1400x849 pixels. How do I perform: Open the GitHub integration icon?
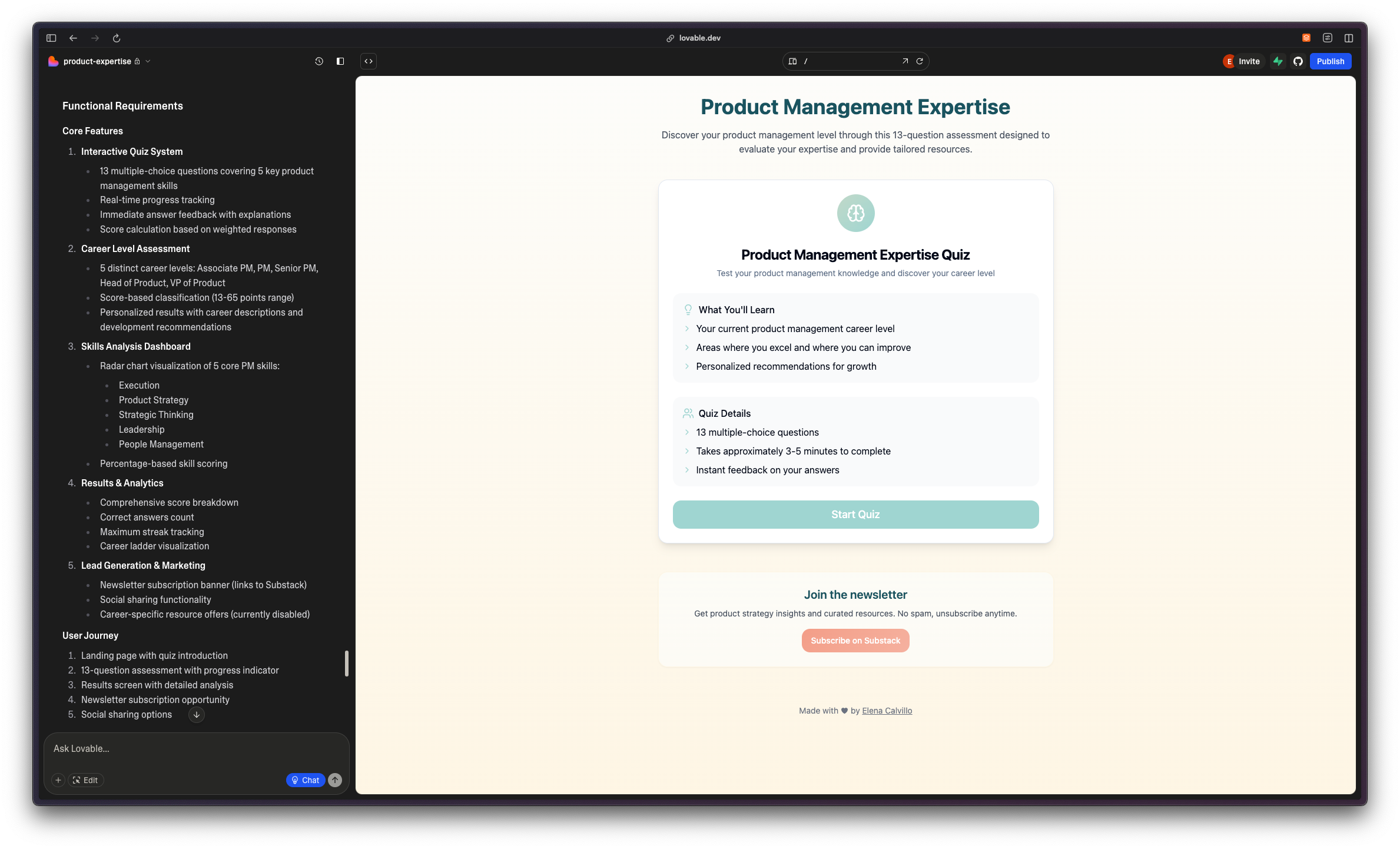pos(1298,61)
